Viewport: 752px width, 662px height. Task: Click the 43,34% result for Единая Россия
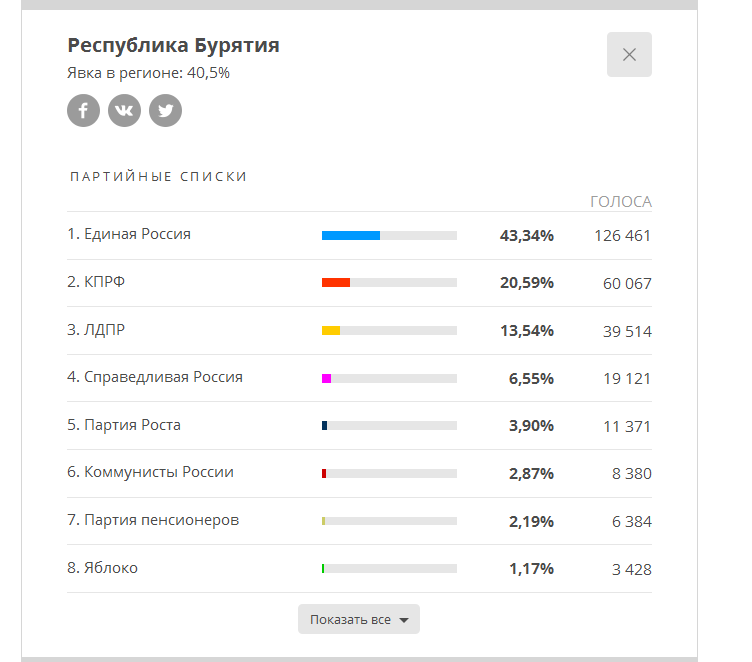tap(527, 236)
